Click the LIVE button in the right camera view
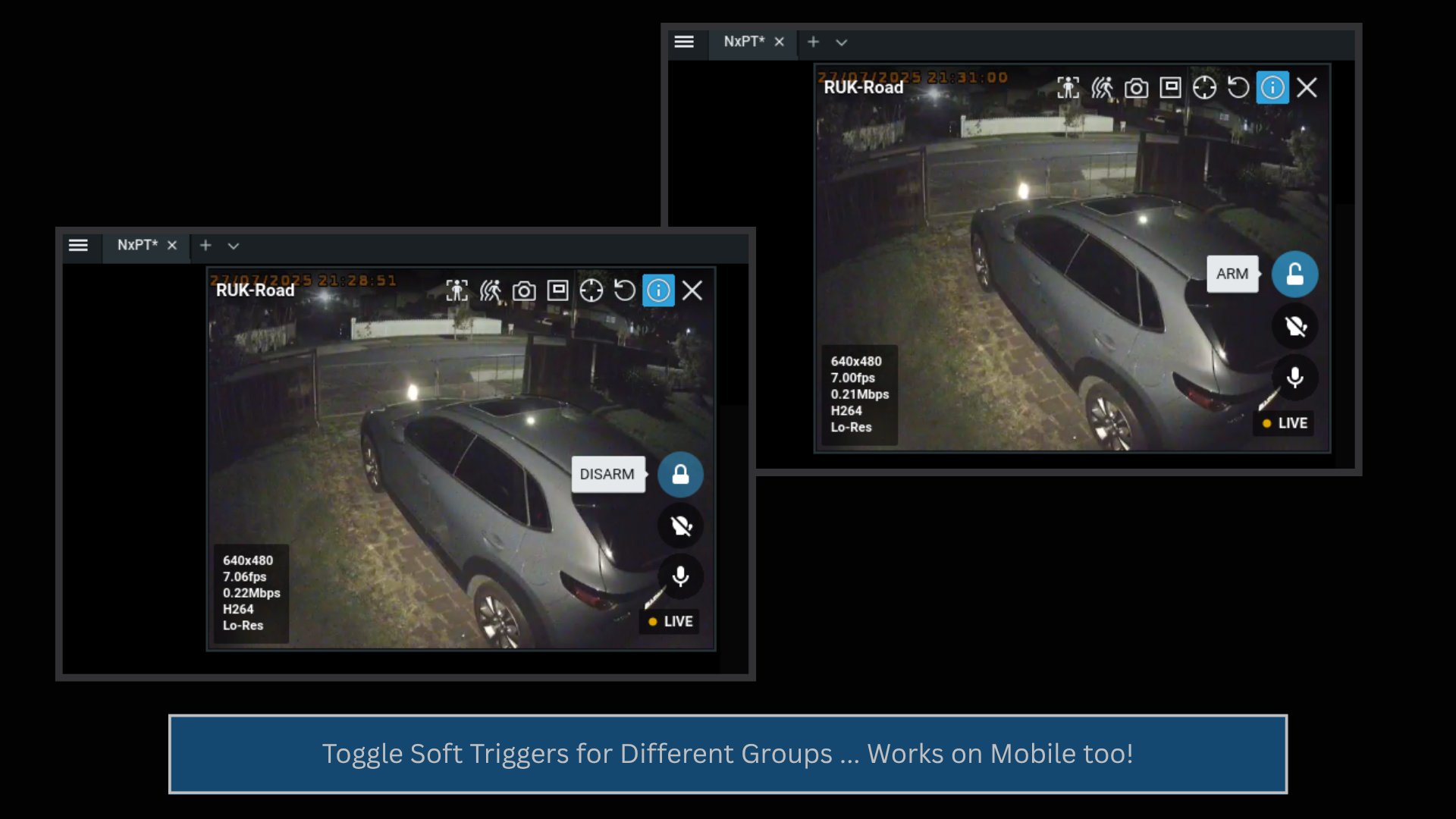The width and height of the screenshot is (1456, 819). [x=1285, y=423]
